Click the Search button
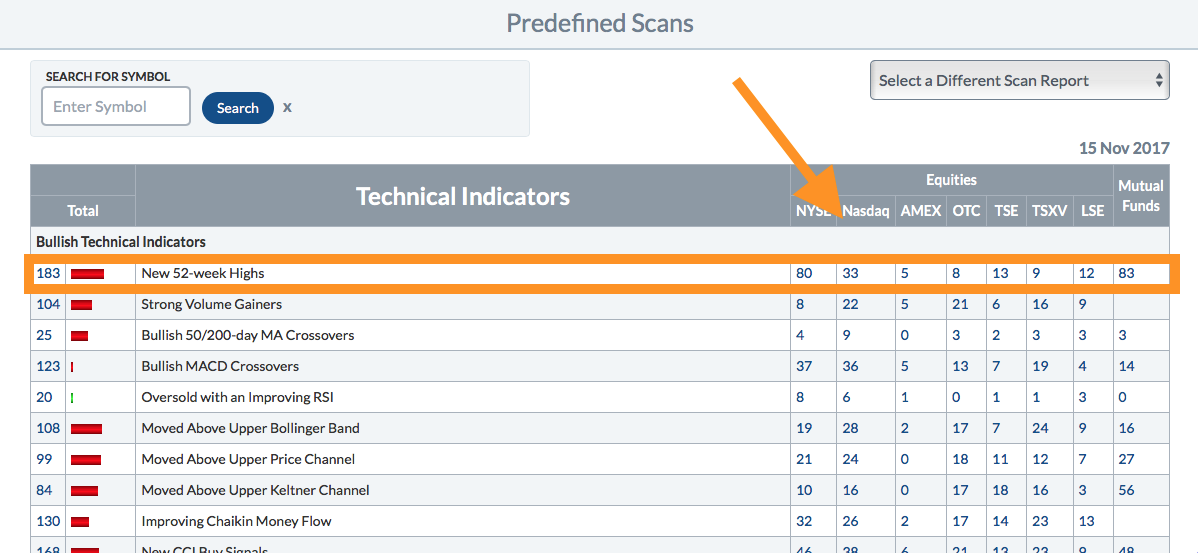The image size is (1198, 553). point(238,108)
